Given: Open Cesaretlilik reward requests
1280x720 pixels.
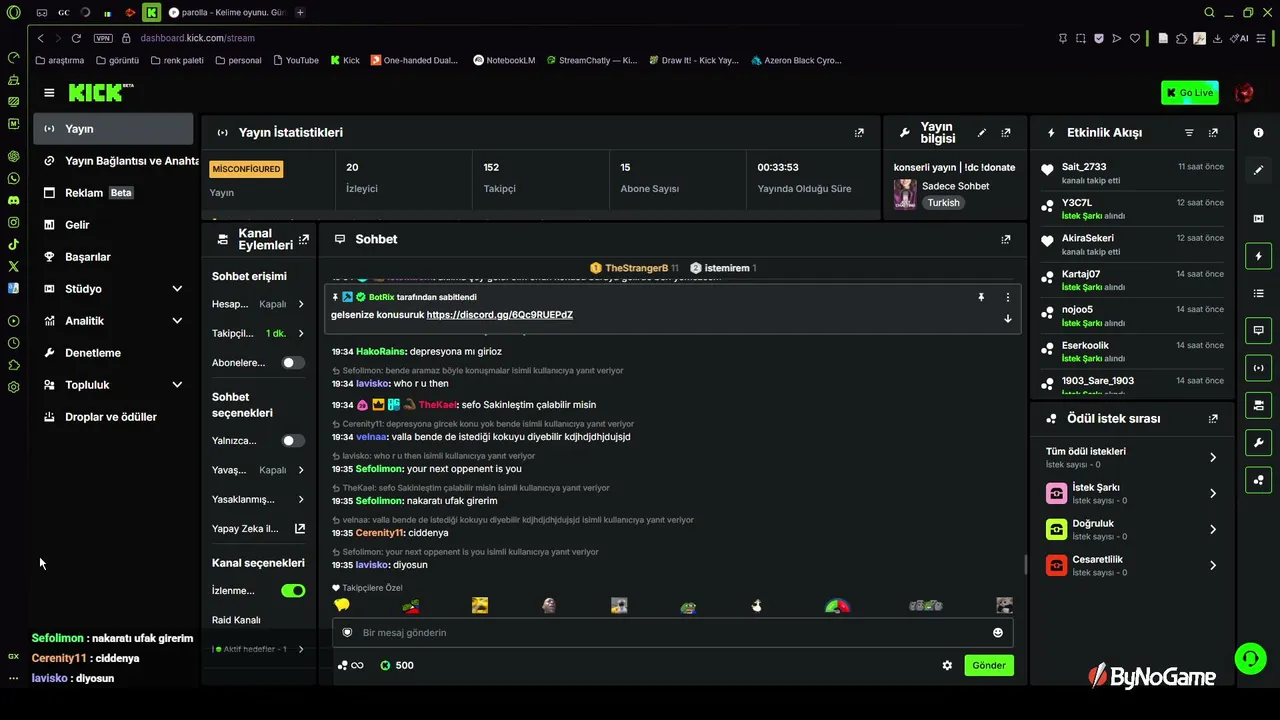Looking at the screenshot, I should [1132, 566].
